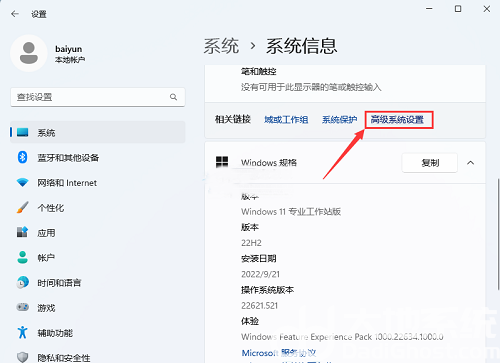
Task: Click the accessibility figure icon
Action: (22, 332)
